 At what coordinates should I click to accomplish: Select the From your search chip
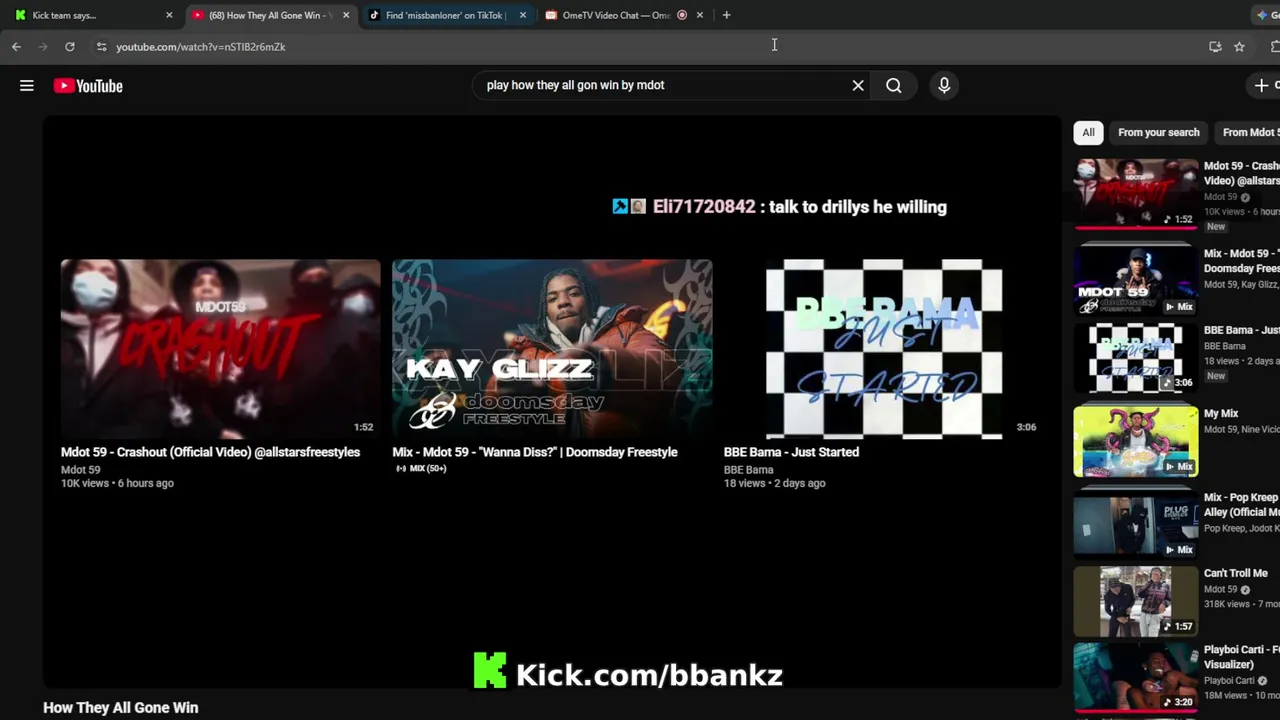1158,132
